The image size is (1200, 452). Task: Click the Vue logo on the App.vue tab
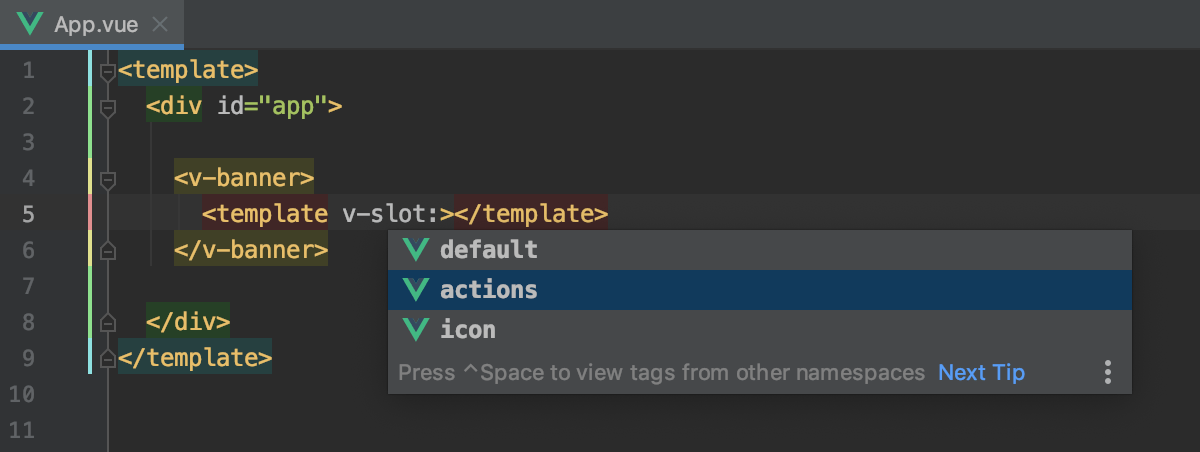(28, 24)
